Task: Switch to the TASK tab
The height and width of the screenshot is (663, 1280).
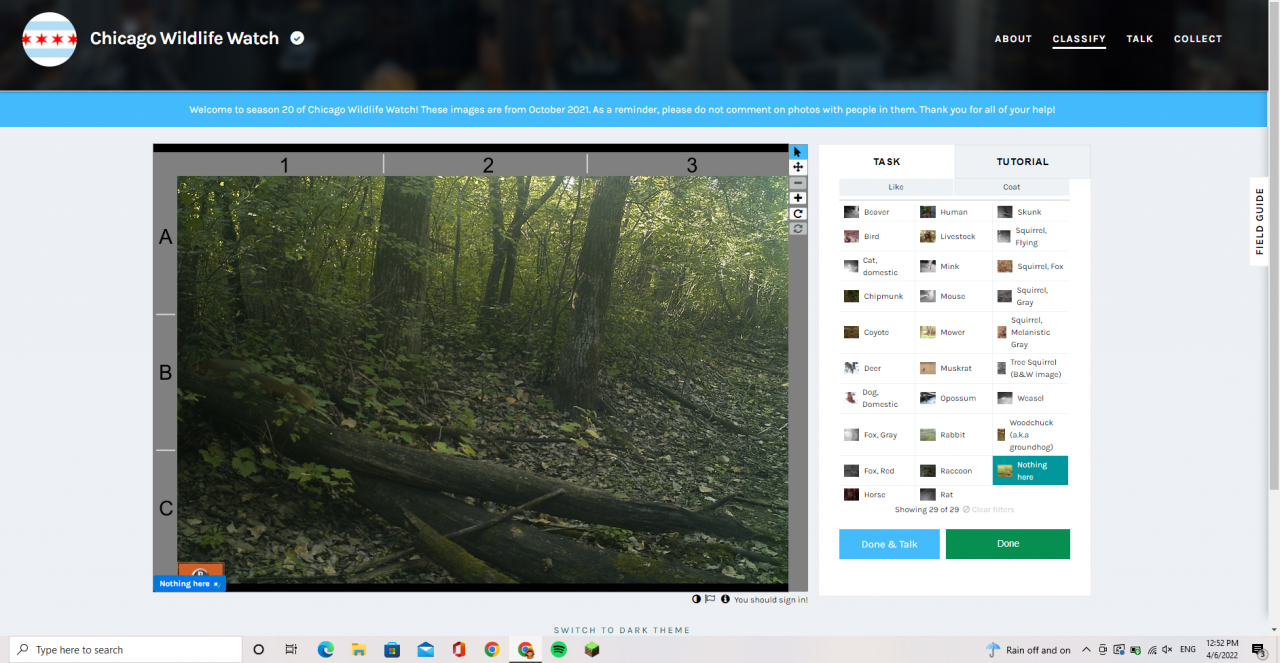Action: pyautogui.click(x=886, y=161)
